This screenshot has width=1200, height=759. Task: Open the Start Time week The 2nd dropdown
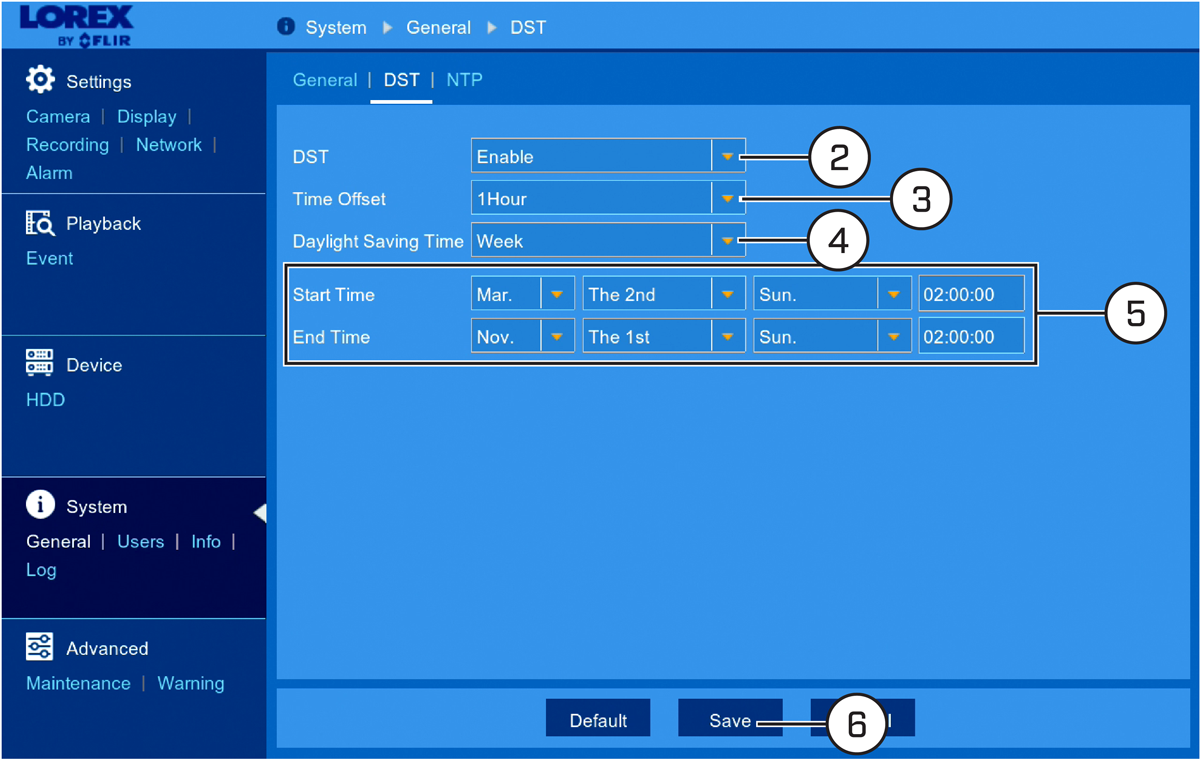click(x=664, y=295)
